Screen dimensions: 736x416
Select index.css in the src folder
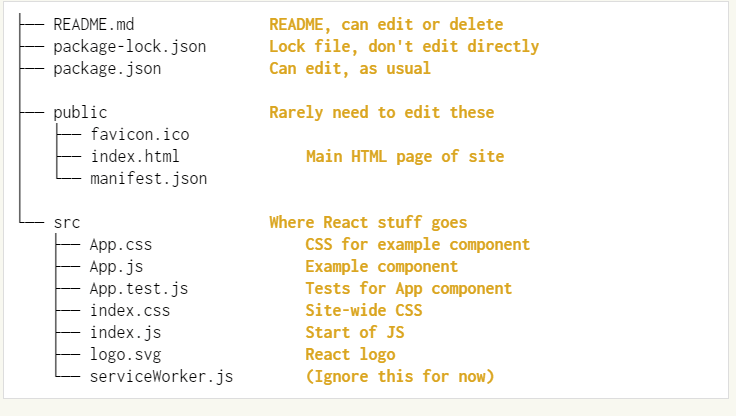(130, 310)
